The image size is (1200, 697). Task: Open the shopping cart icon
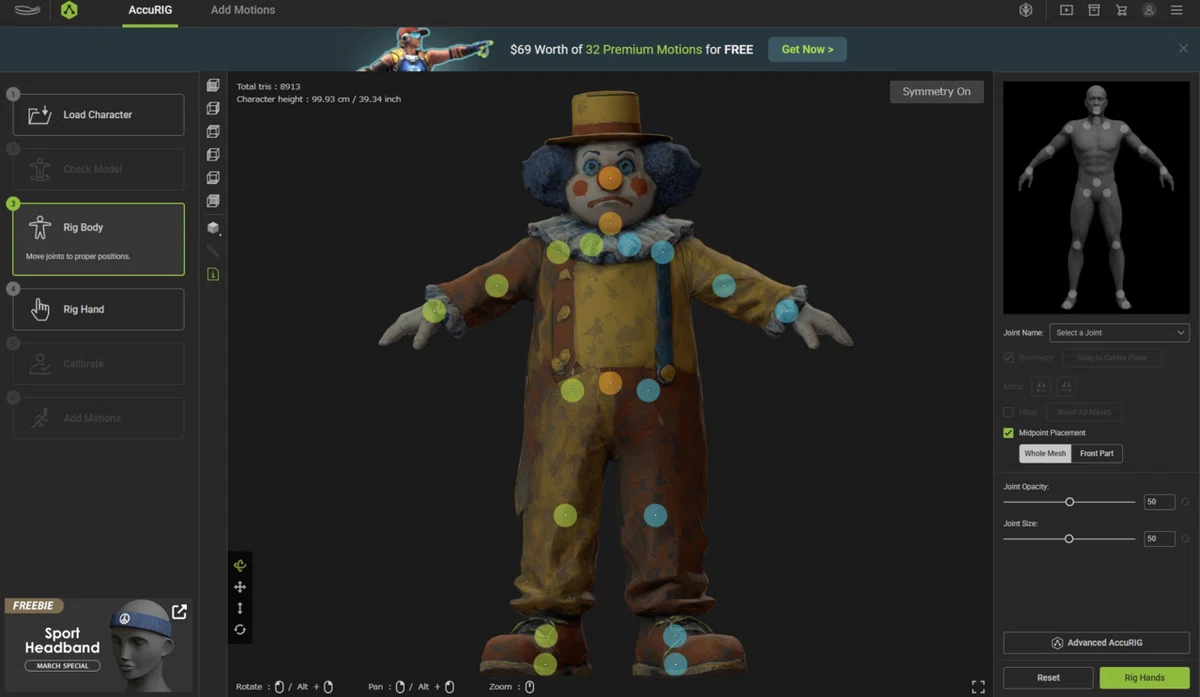pos(1121,10)
